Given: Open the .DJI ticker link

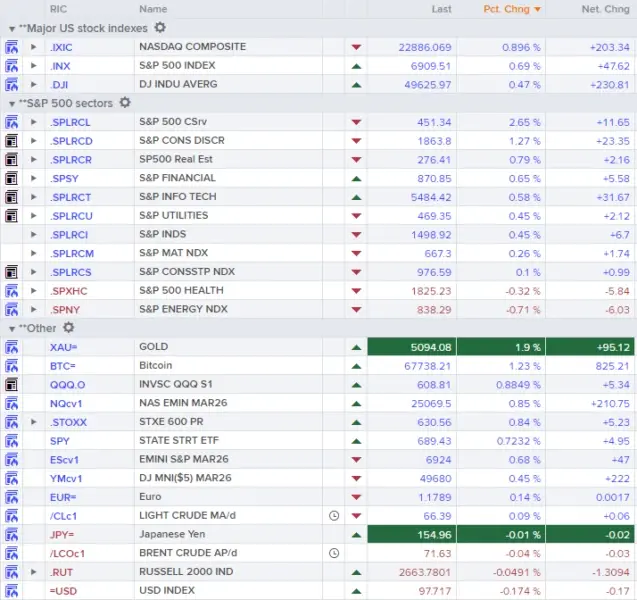Looking at the screenshot, I should click(59, 85).
